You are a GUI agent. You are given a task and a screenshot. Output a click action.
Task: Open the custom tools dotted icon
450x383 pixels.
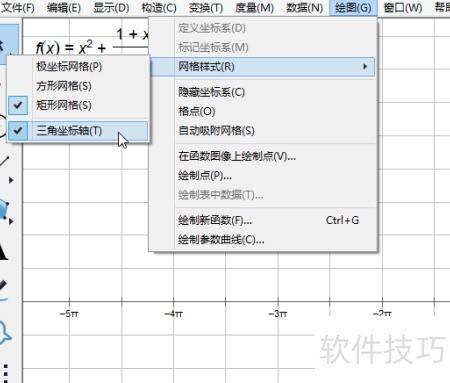tap(5, 373)
